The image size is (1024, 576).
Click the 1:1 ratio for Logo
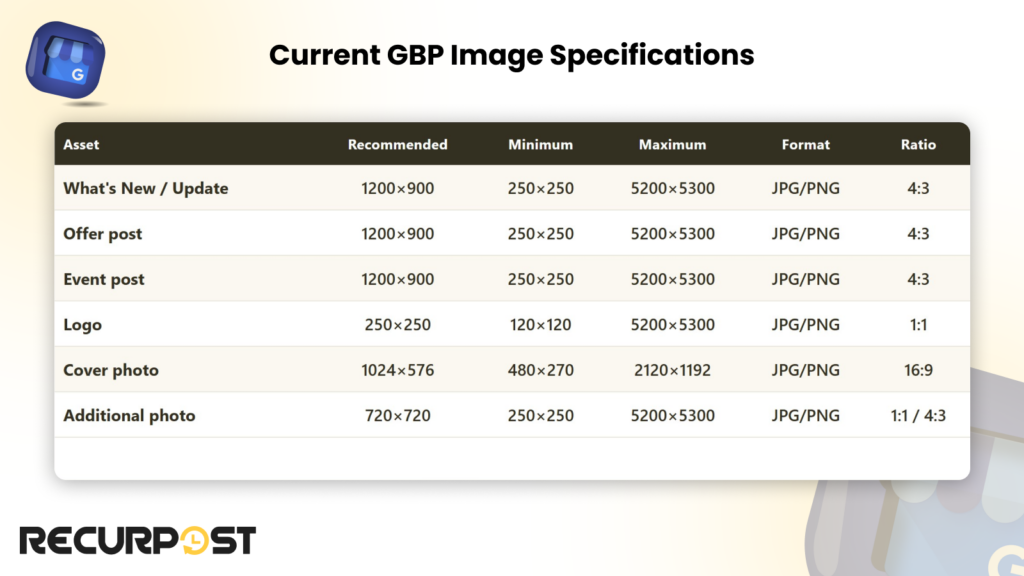pyautogui.click(x=918, y=325)
